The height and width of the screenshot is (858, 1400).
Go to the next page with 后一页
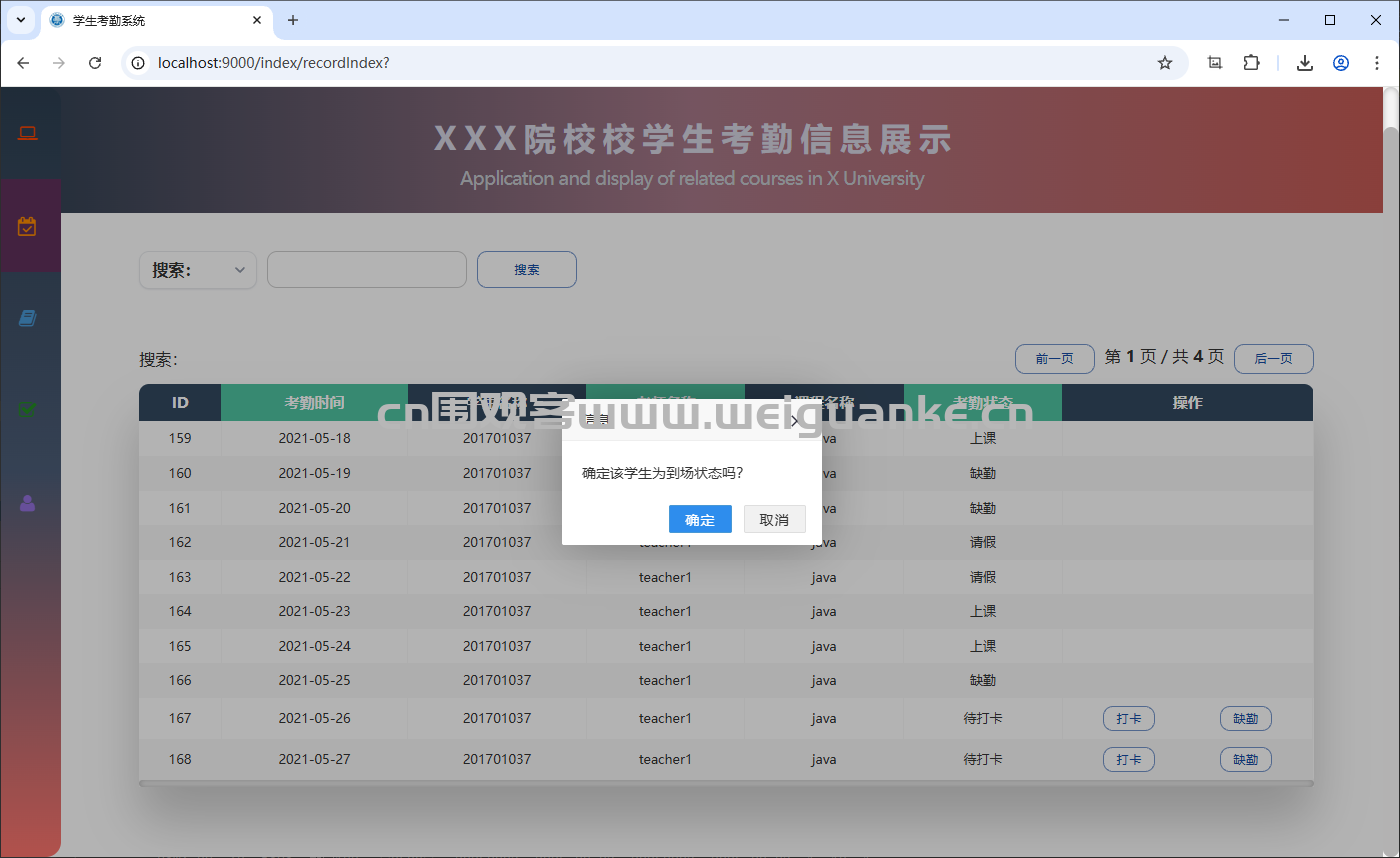point(1273,358)
